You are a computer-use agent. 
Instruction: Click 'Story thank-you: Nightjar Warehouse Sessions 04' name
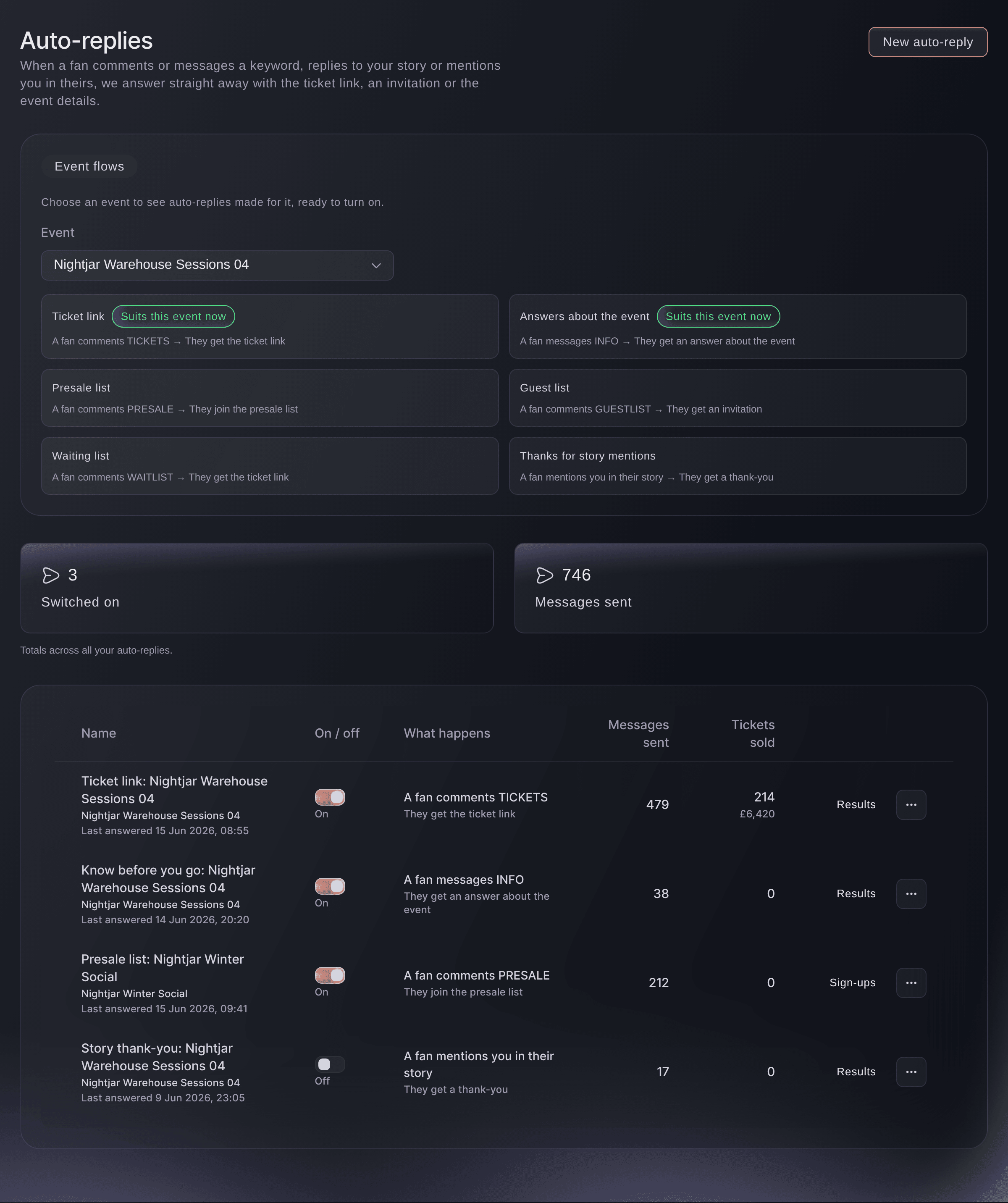tap(156, 1057)
